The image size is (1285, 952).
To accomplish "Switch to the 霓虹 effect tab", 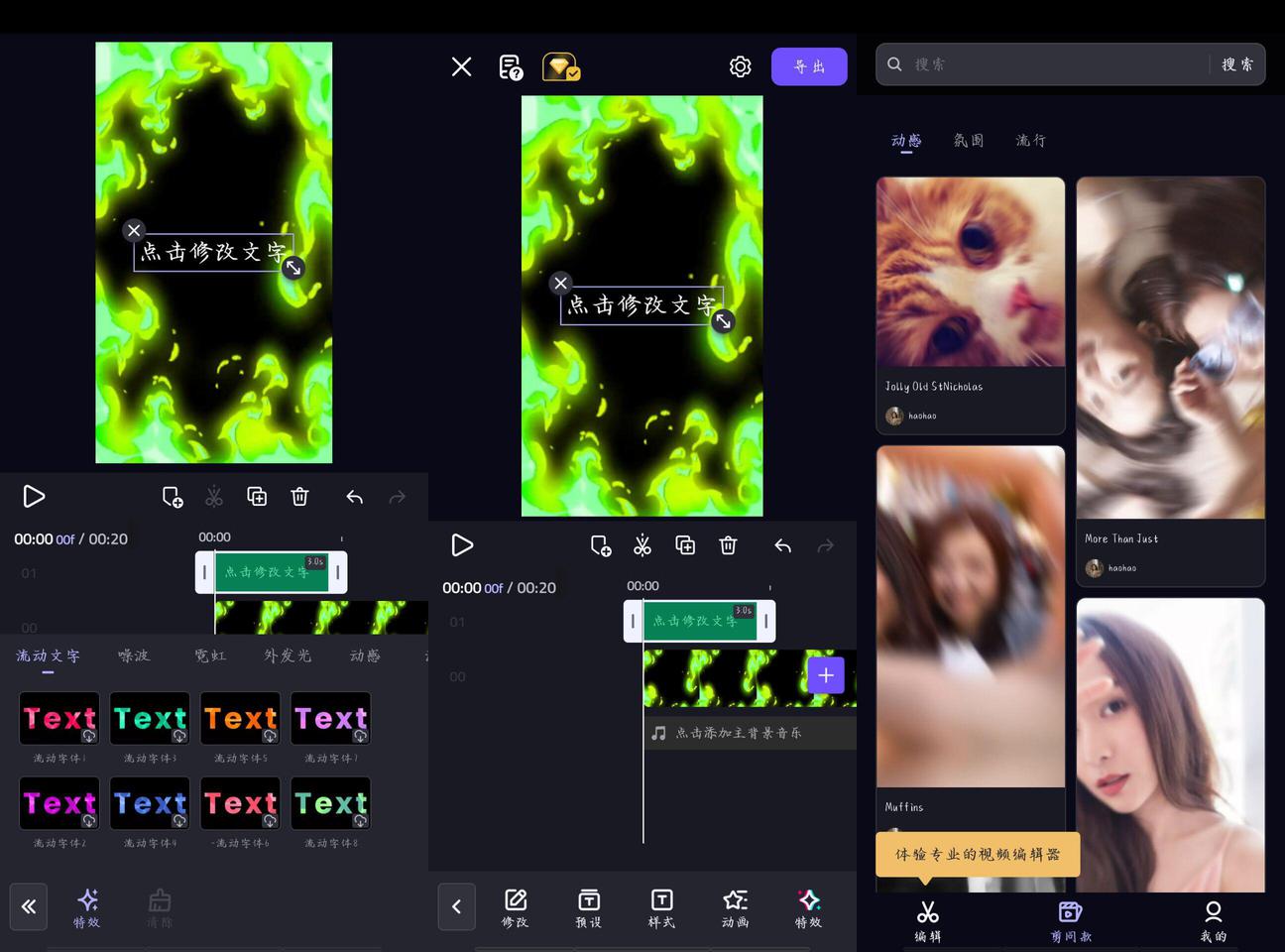I will (210, 655).
